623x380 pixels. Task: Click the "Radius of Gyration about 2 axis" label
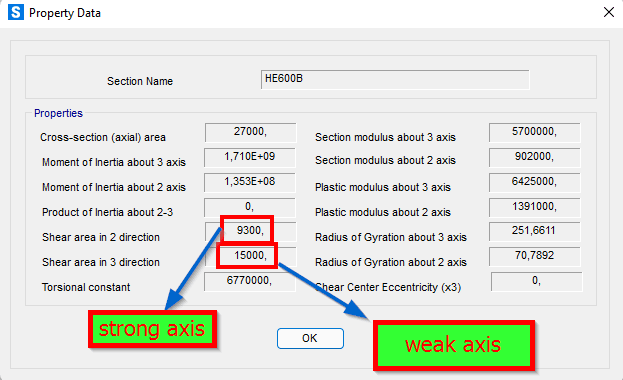391,262
